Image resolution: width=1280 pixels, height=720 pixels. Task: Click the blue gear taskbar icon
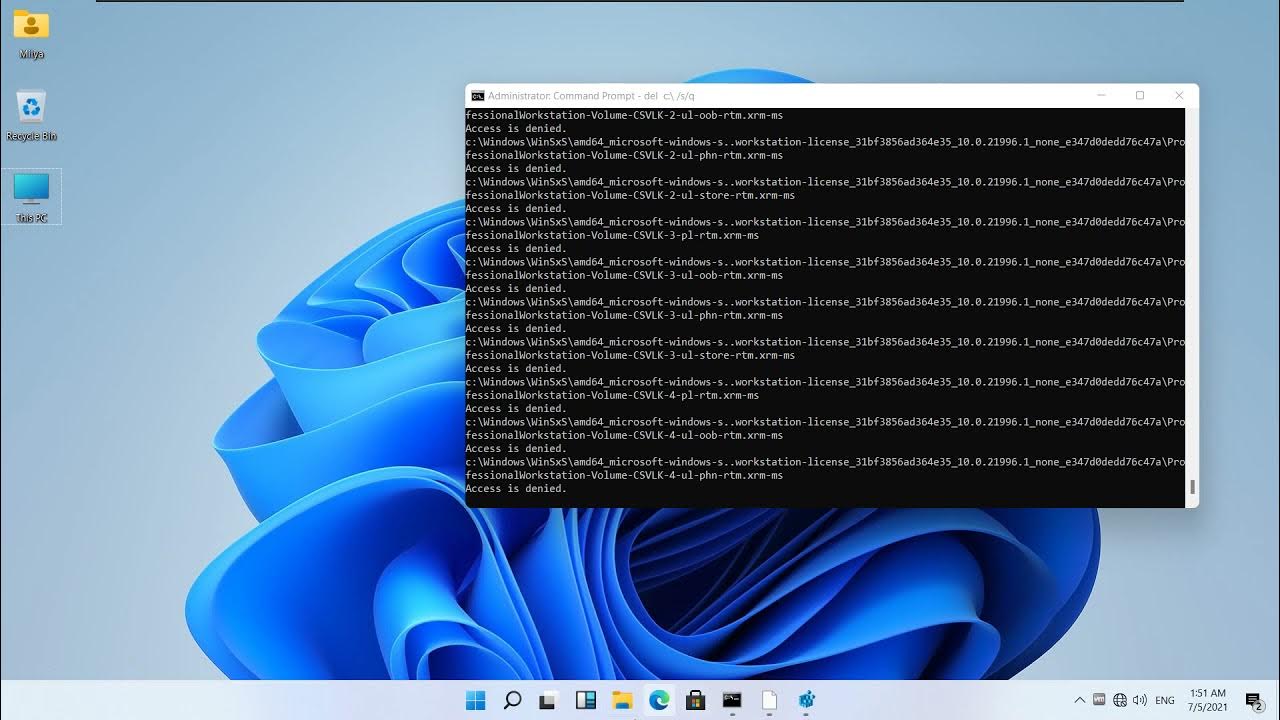click(806, 700)
